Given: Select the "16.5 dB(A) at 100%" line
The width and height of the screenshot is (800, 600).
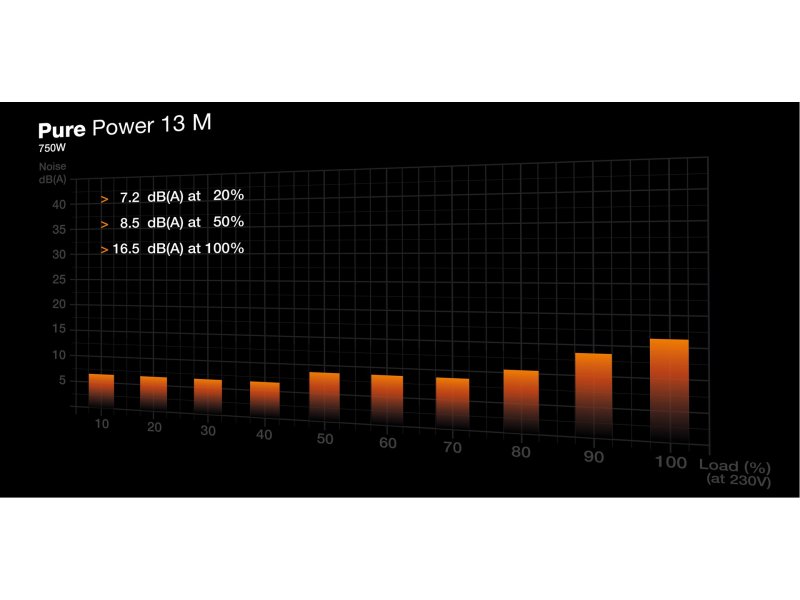Looking at the screenshot, I should [172, 249].
